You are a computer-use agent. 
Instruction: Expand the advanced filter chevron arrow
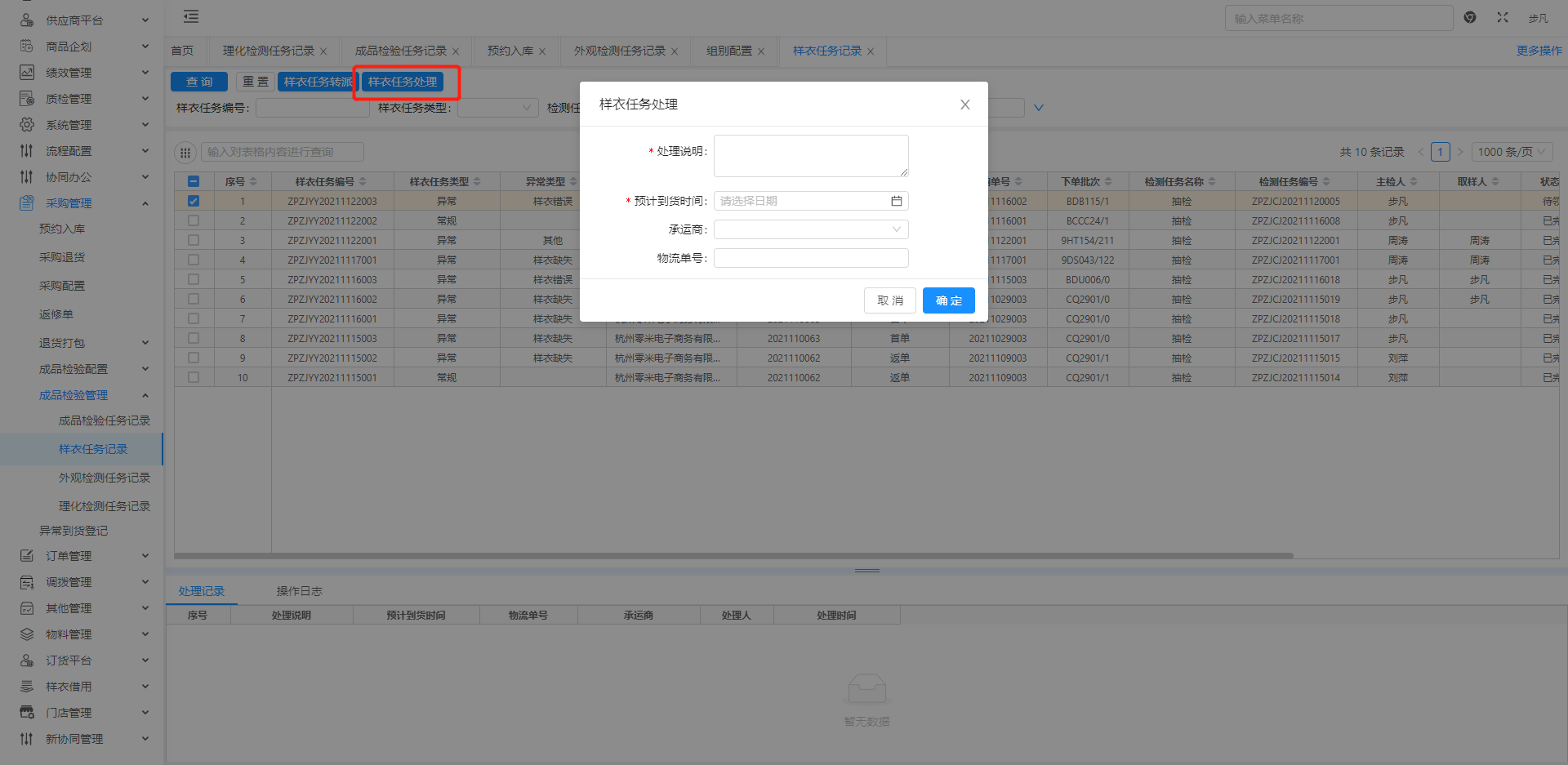click(1038, 108)
